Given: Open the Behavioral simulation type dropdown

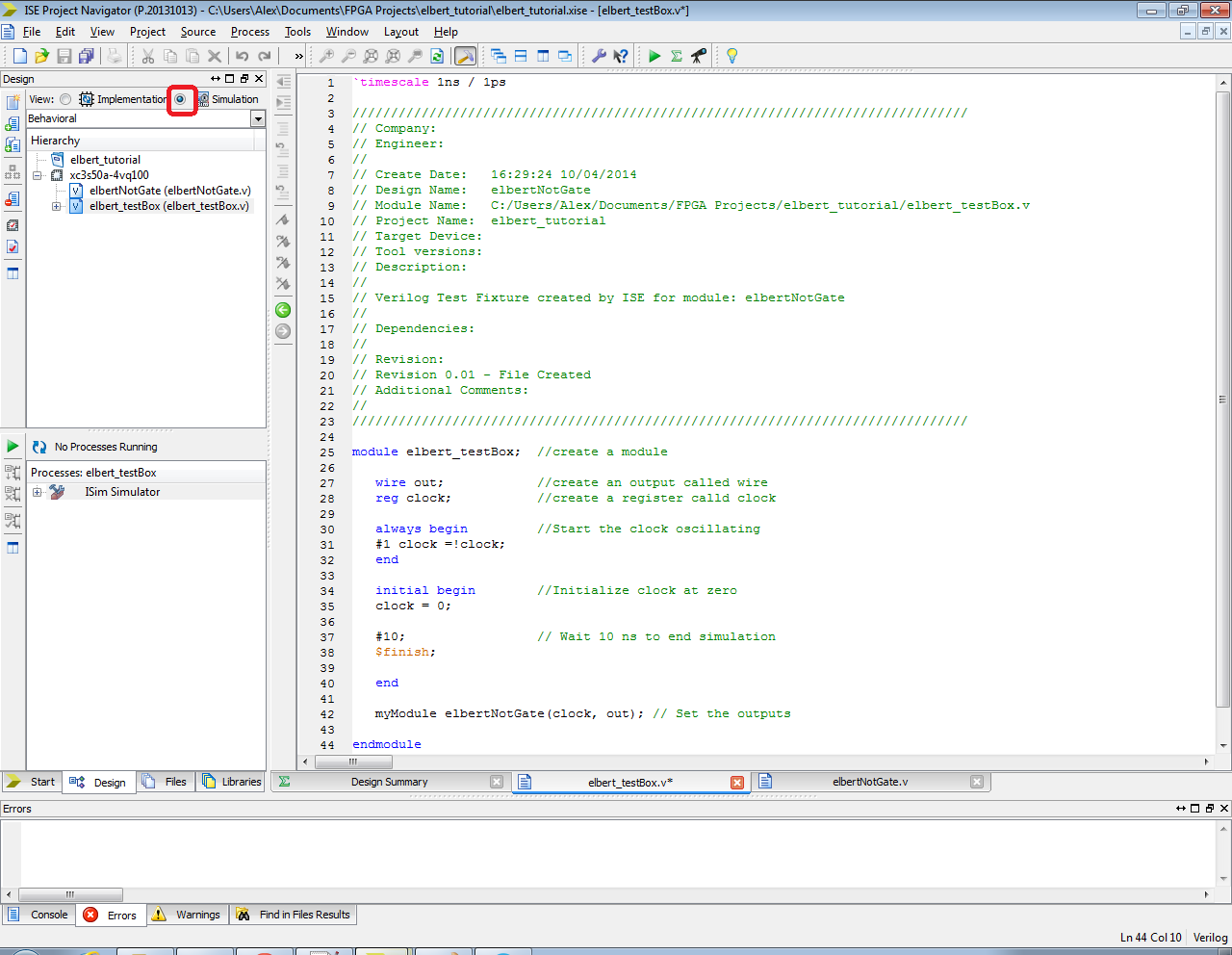Looking at the screenshot, I should 258,118.
